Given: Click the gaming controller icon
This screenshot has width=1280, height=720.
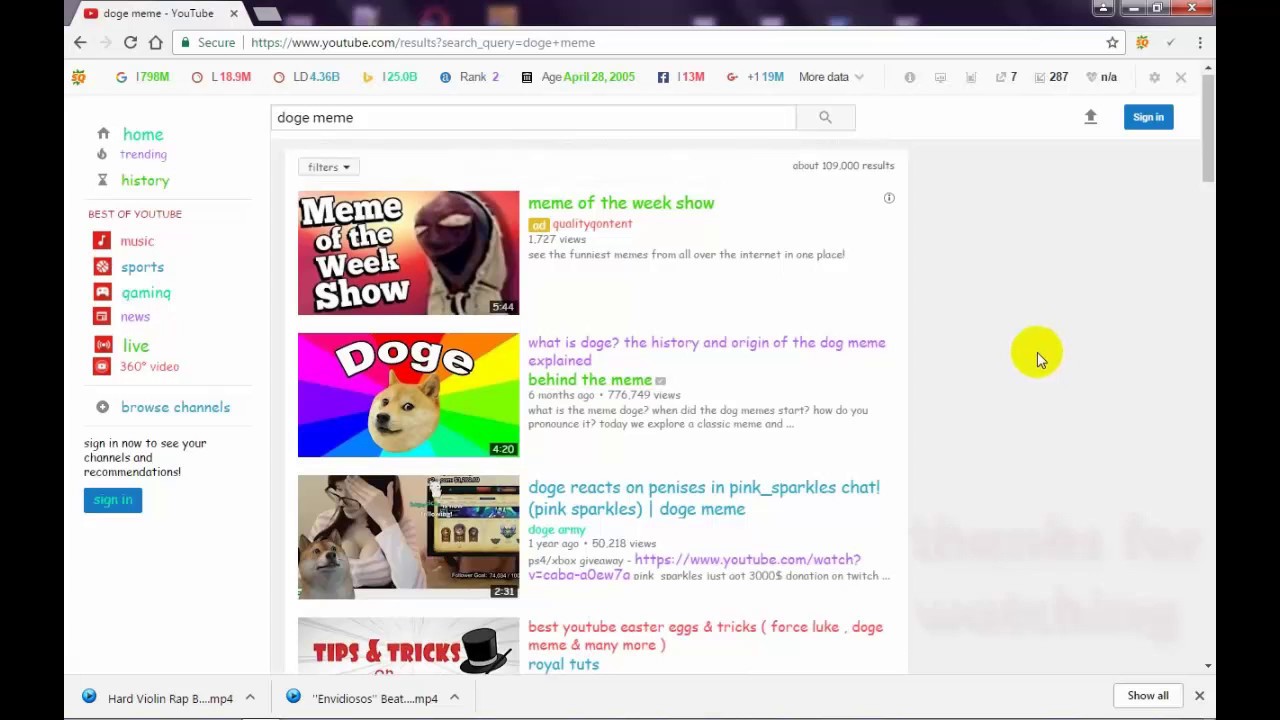Looking at the screenshot, I should tap(102, 292).
